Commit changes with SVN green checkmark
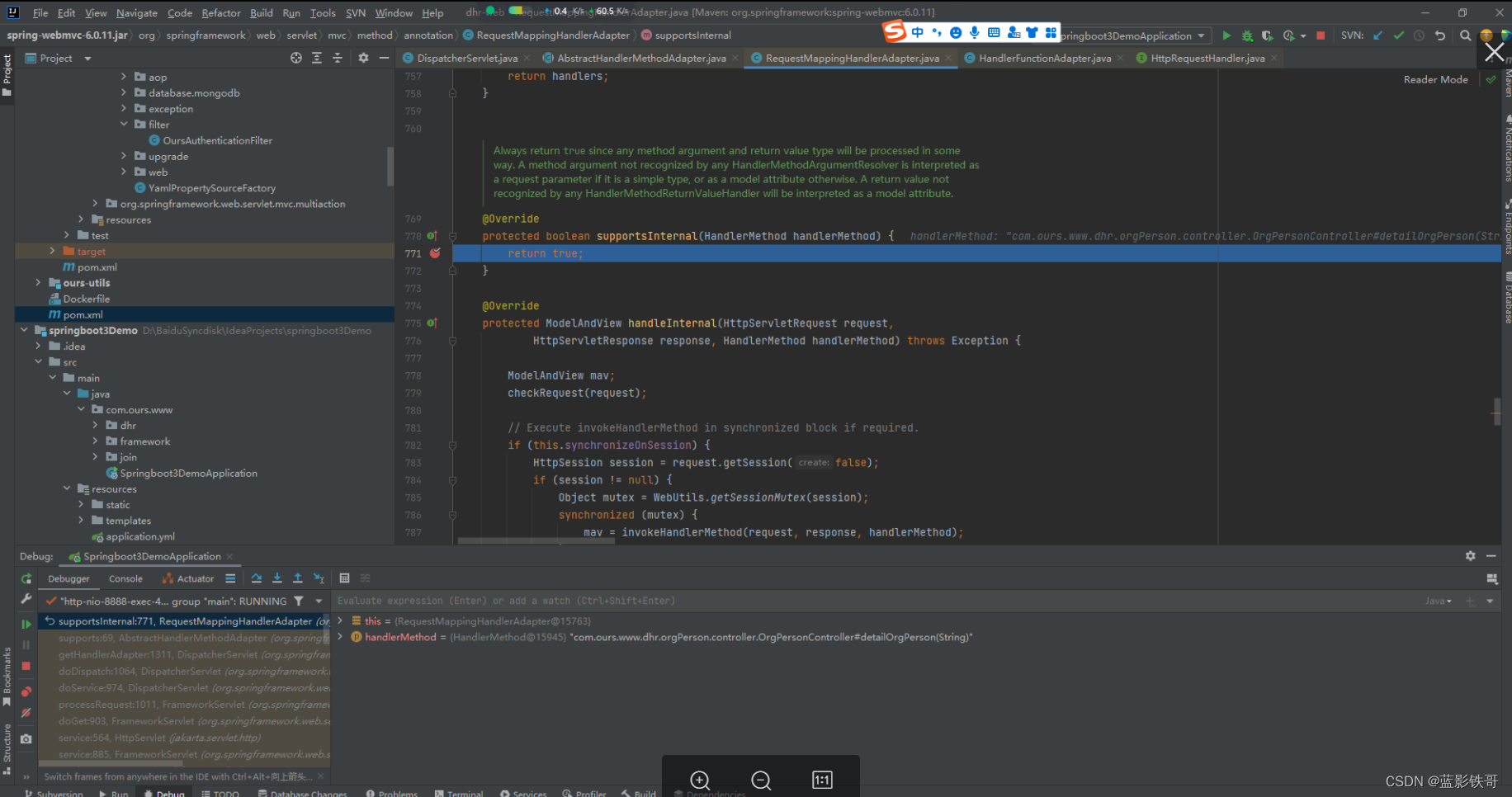 pos(1398,35)
